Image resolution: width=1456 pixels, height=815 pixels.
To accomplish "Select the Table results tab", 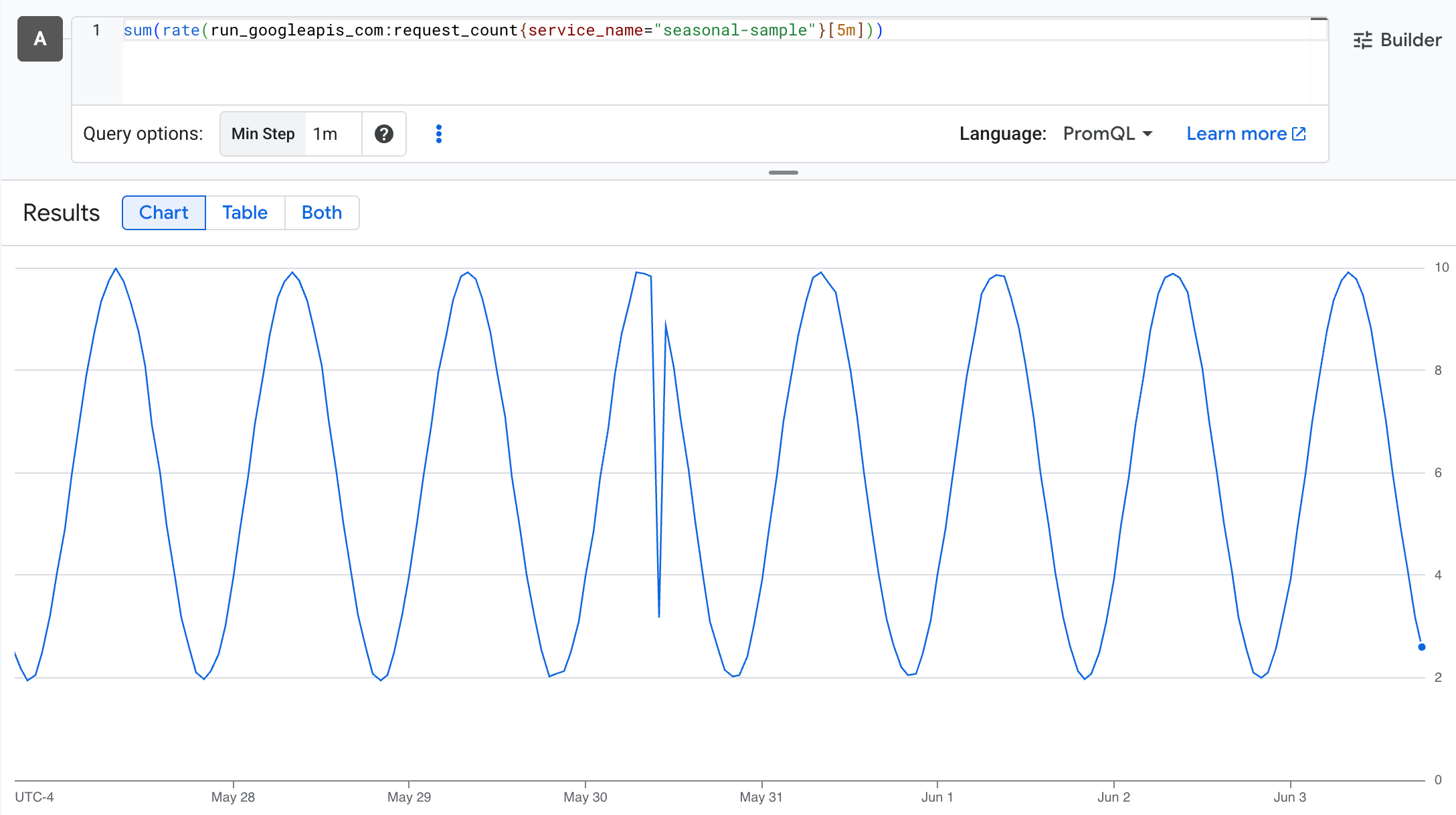I will coord(245,213).
